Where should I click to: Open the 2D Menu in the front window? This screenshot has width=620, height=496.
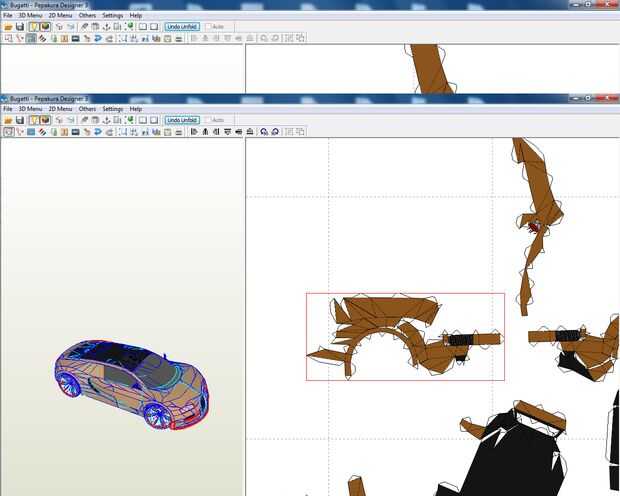(60, 109)
